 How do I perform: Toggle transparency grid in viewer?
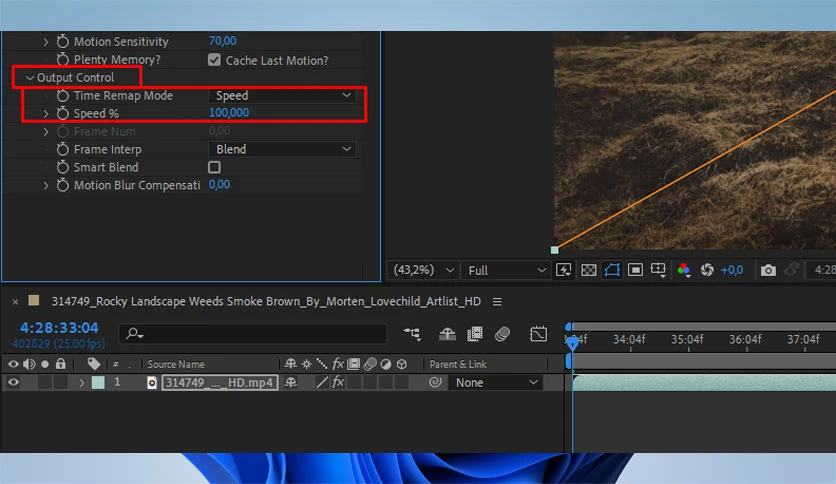pos(589,270)
